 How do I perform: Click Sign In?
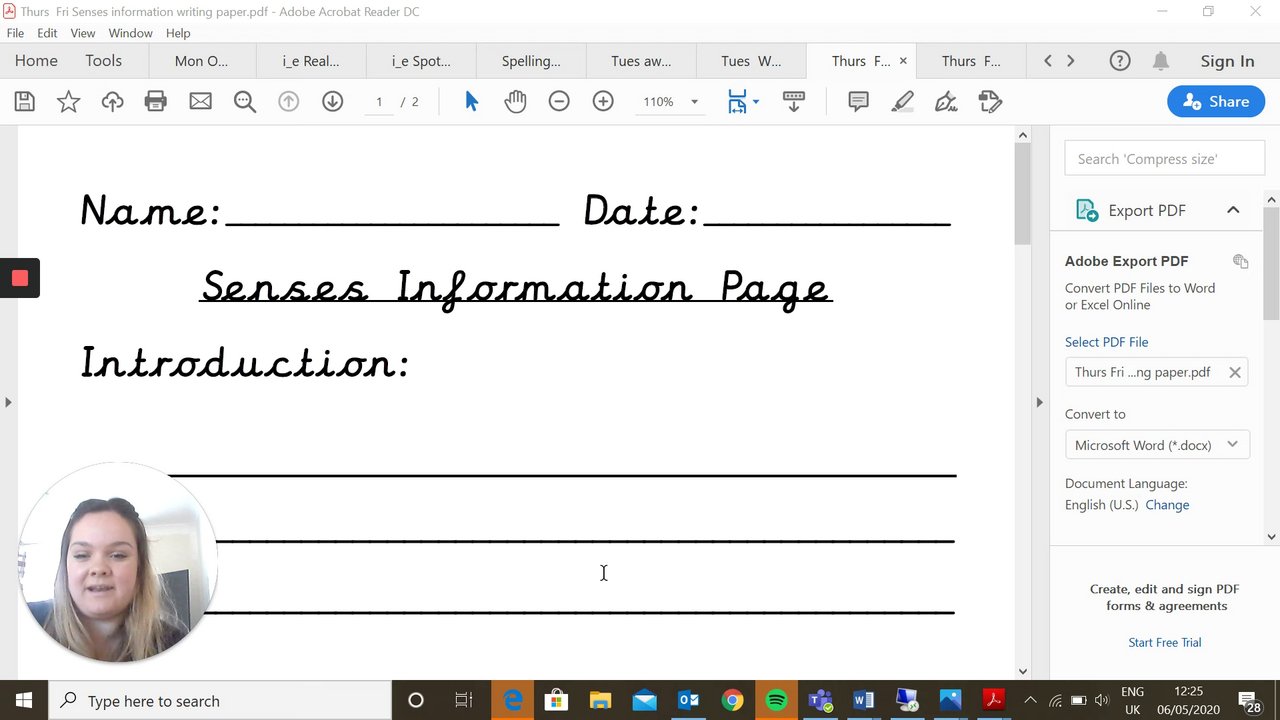tap(1227, 61)
